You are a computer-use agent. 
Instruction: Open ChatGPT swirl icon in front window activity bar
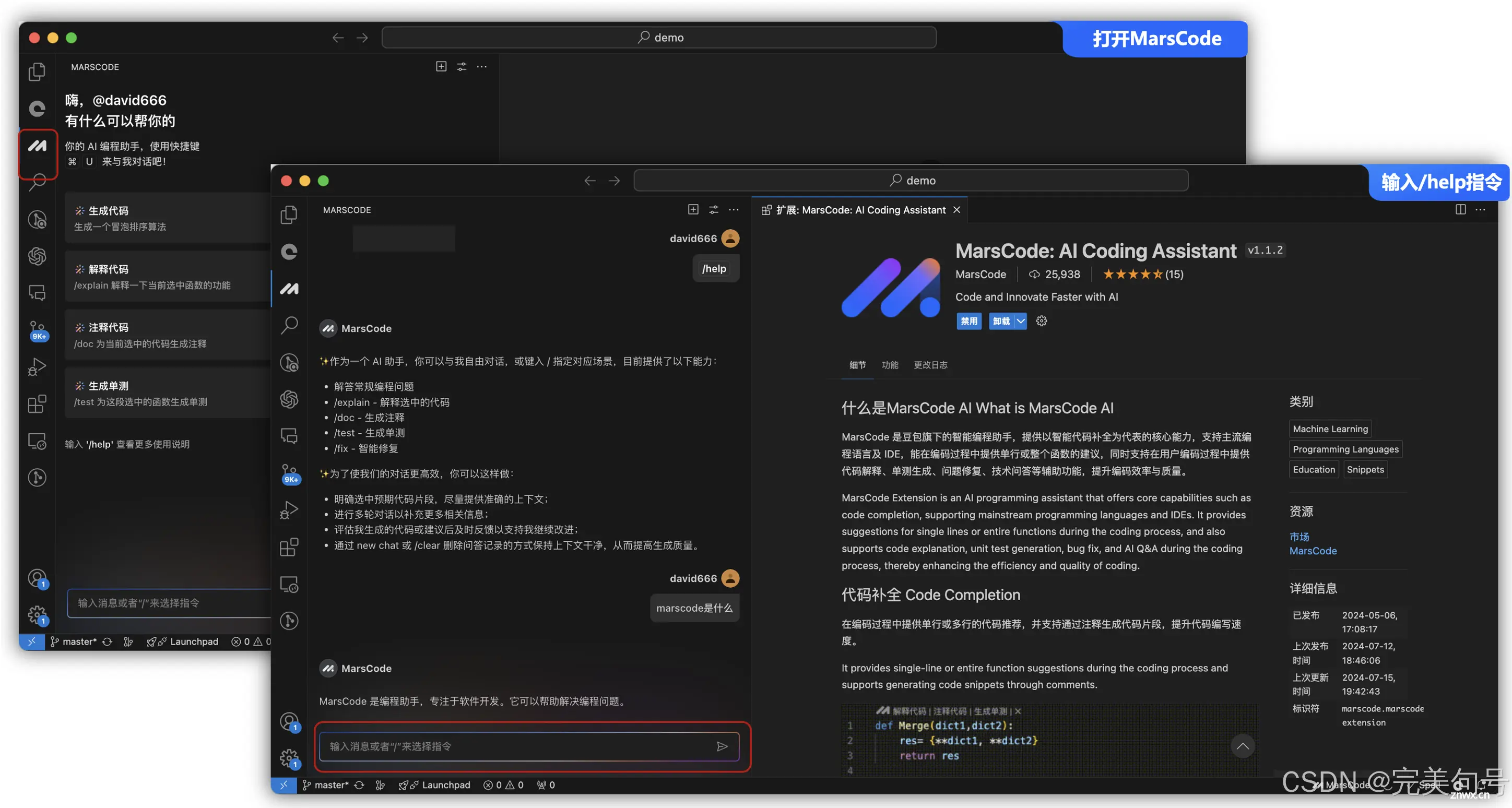(289, 399)
